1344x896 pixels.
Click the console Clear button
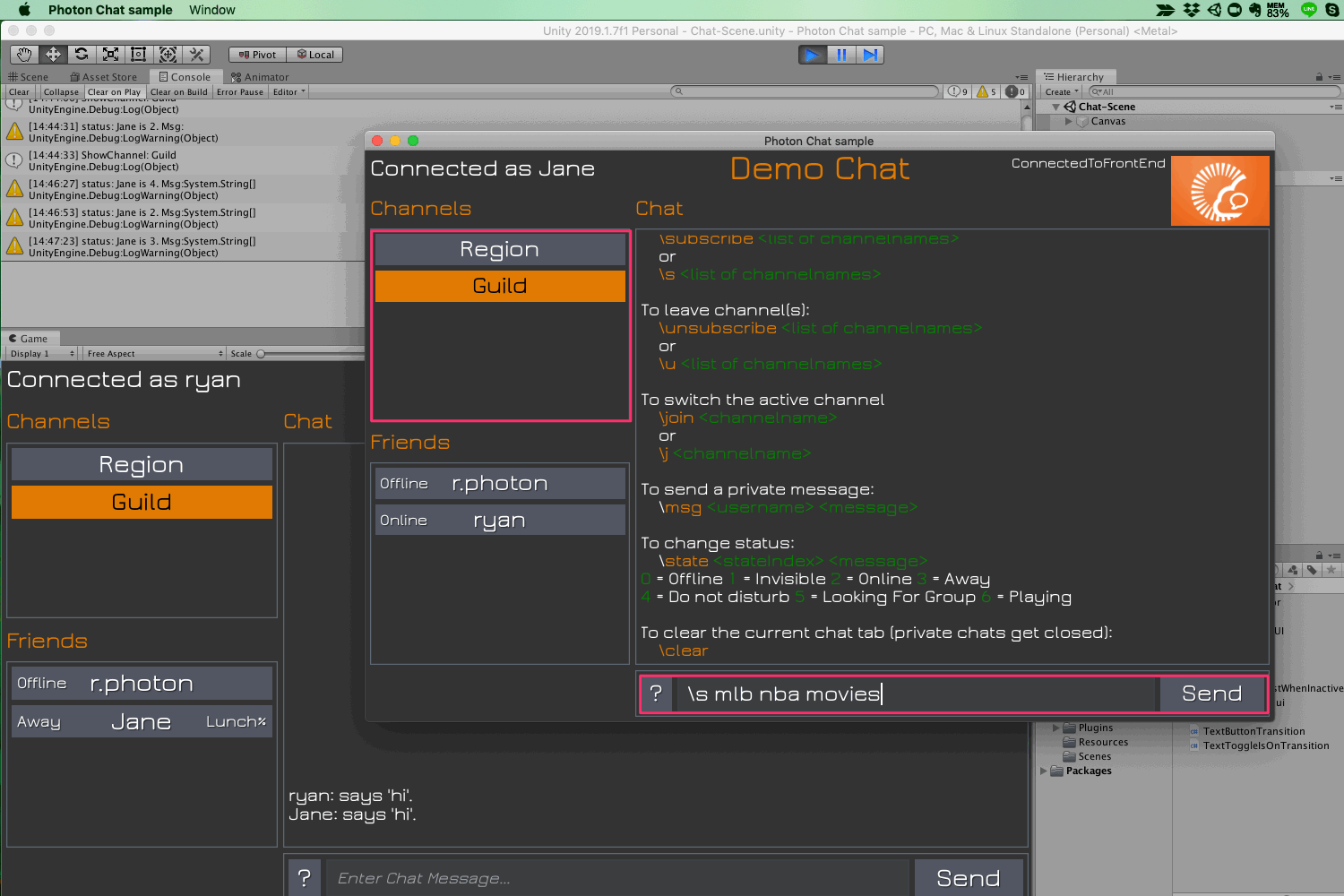[x=19, y=92]
